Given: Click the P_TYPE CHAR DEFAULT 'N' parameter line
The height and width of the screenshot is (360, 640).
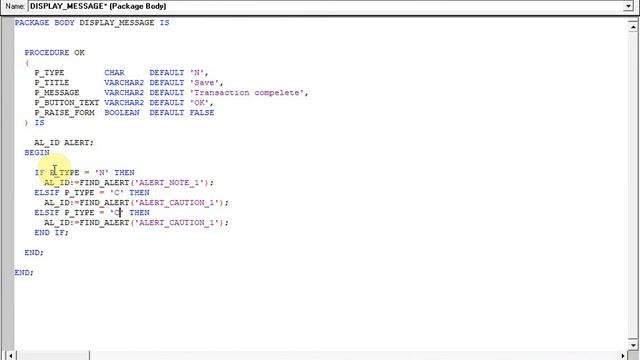Looking at the screenshot, I should (x=121, y=73).
